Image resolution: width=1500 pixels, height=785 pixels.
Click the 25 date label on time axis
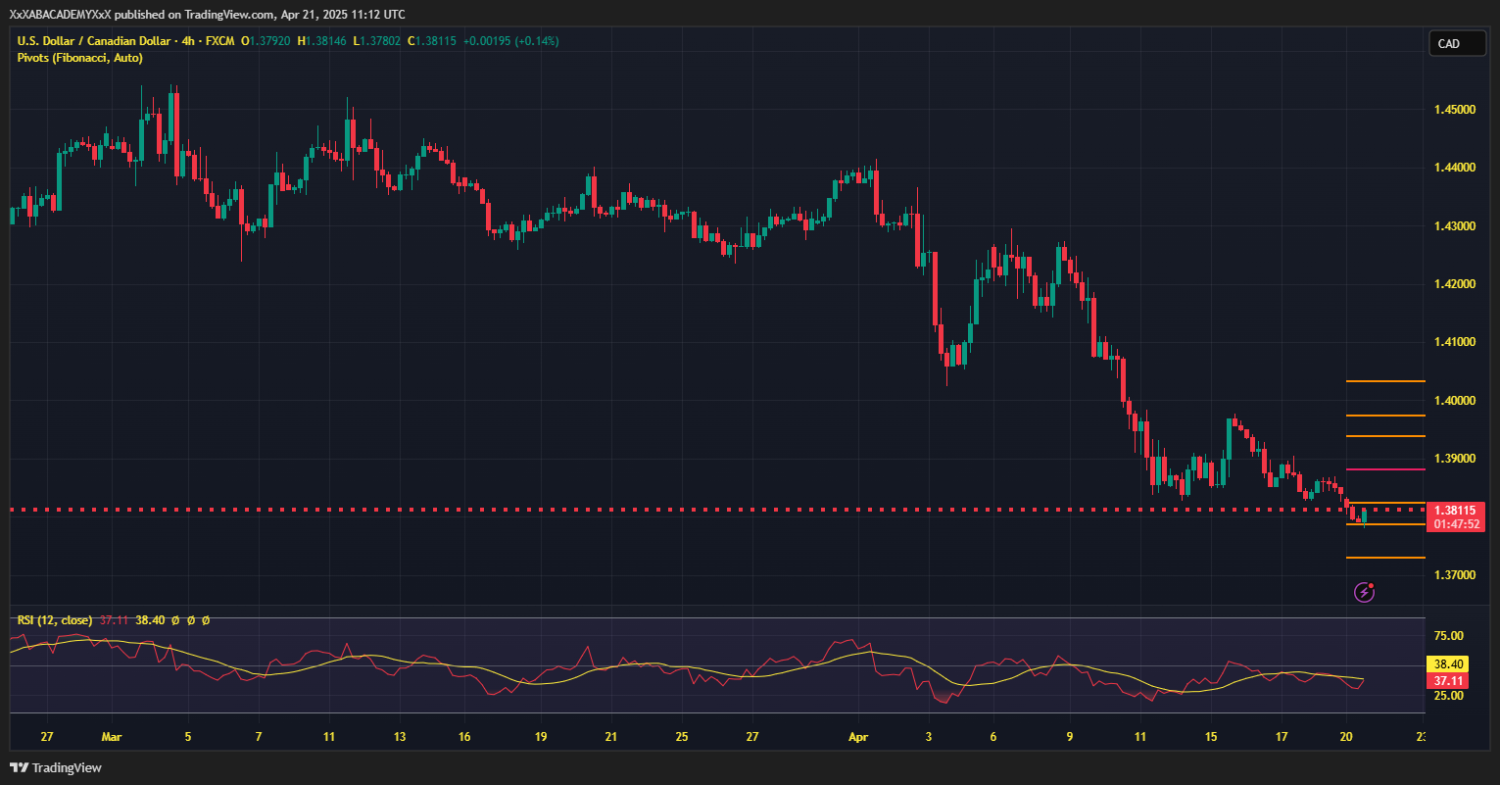tap(681, 737)
